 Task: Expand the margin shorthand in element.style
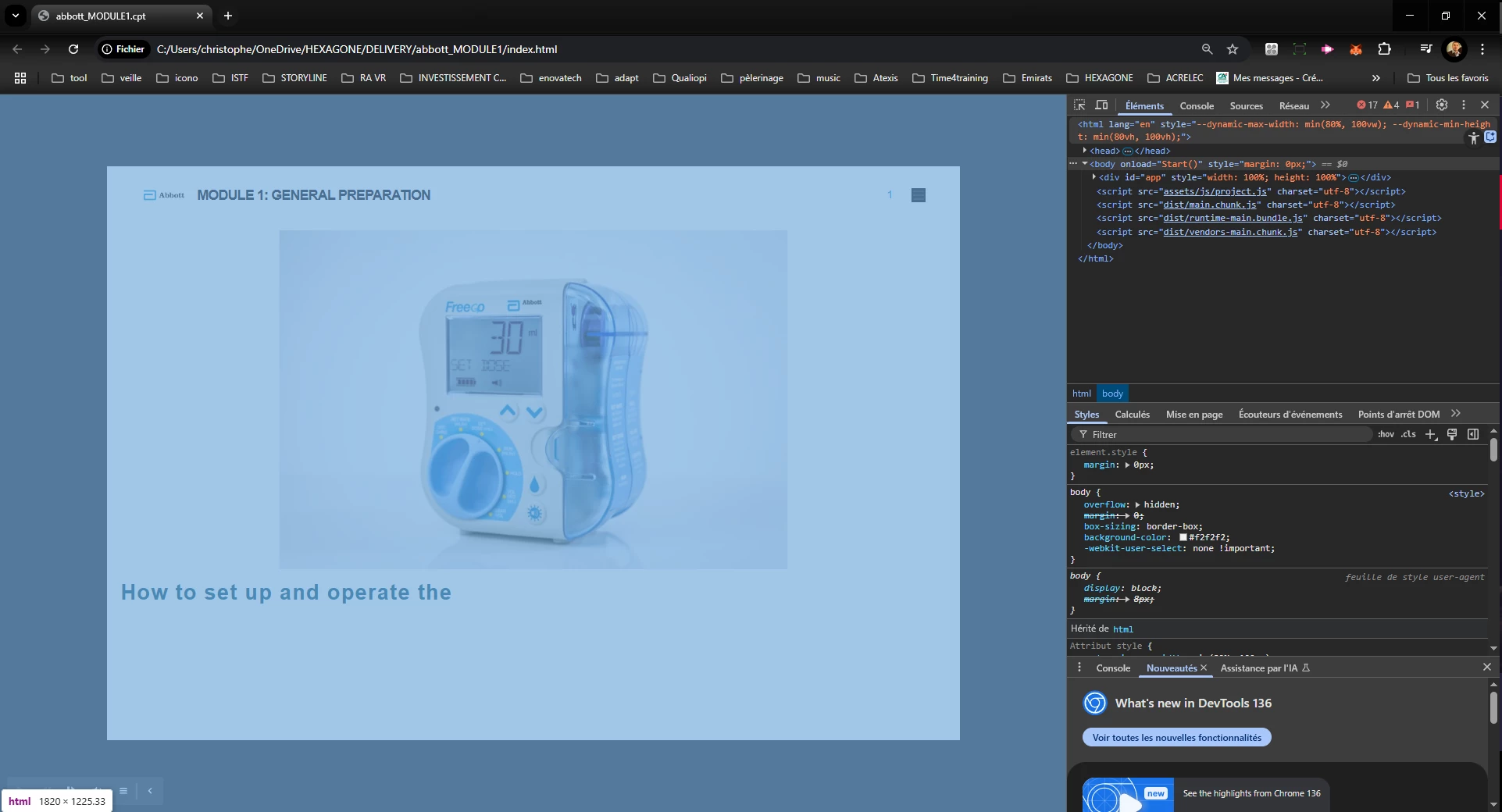coord(1127,465)
